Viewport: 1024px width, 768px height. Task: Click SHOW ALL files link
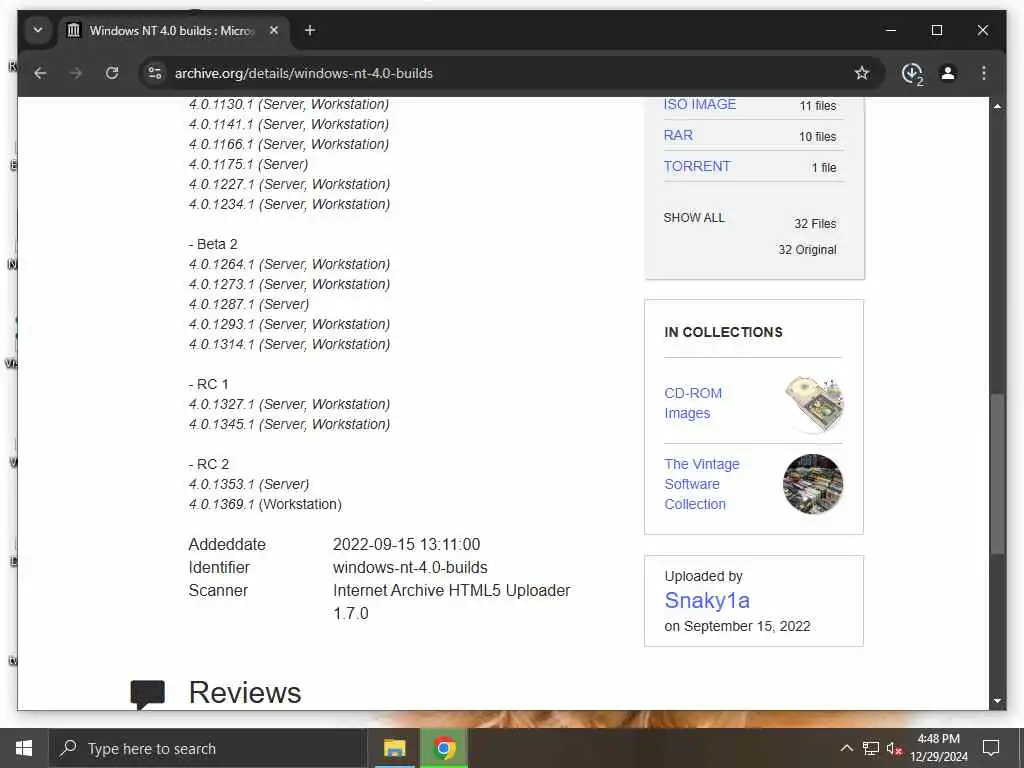pos(694,217)
